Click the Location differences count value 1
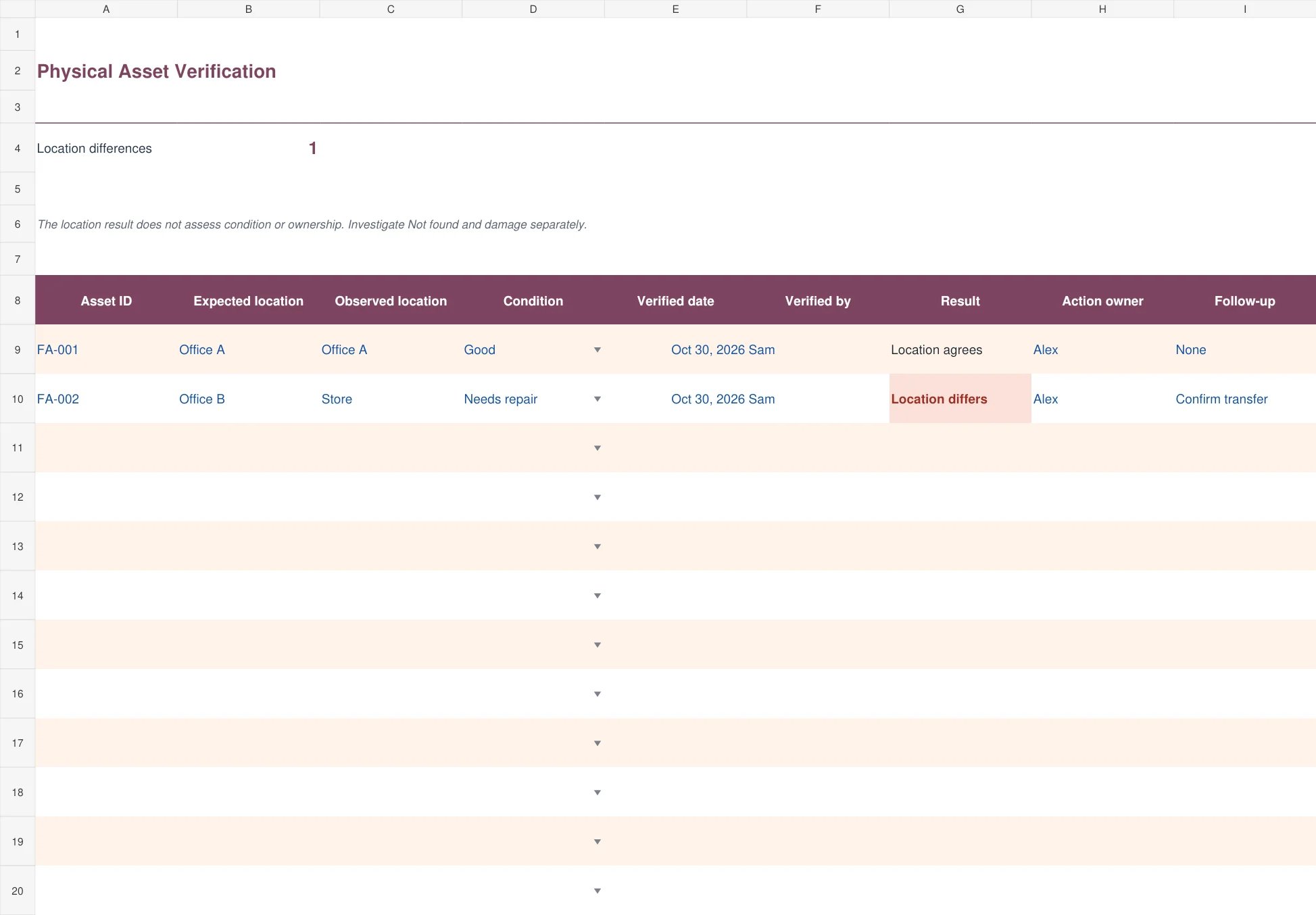Image resolution: width=1316 pixels, height=915 pixels. [312, 148]
